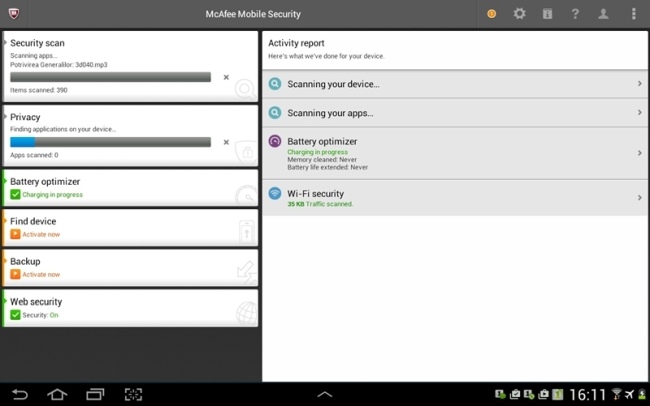
Task: Open settings with the gear icon
Action: click(x=519, y=14)
